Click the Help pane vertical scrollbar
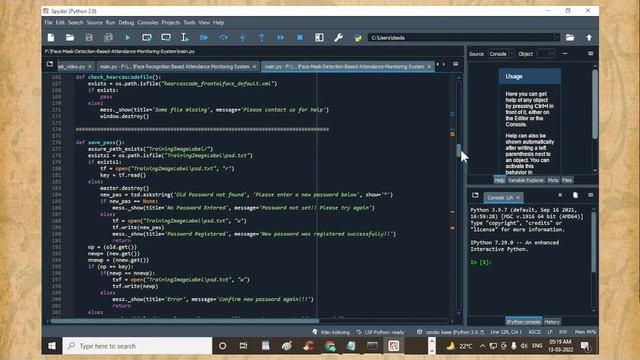The width and height of the screenshot is (640, 360). pyautogui.click(x=595, y=103)
